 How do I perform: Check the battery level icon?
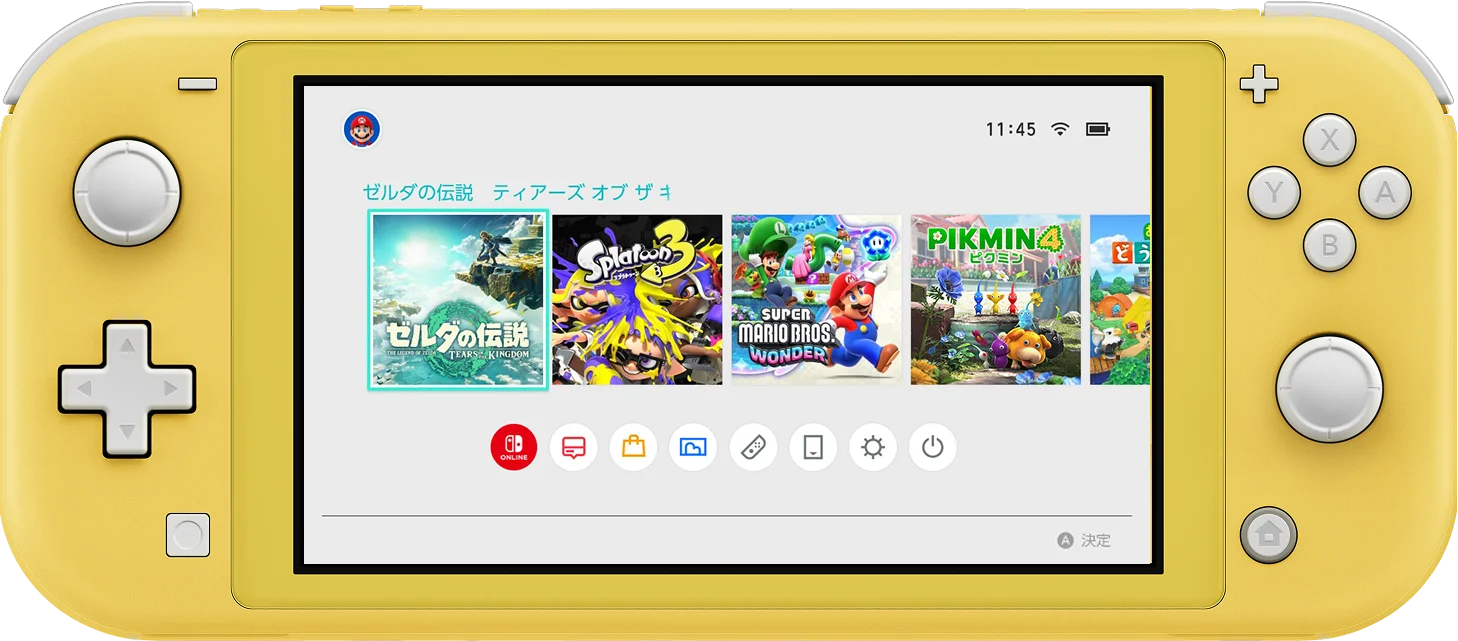[x=1098, y=129]
